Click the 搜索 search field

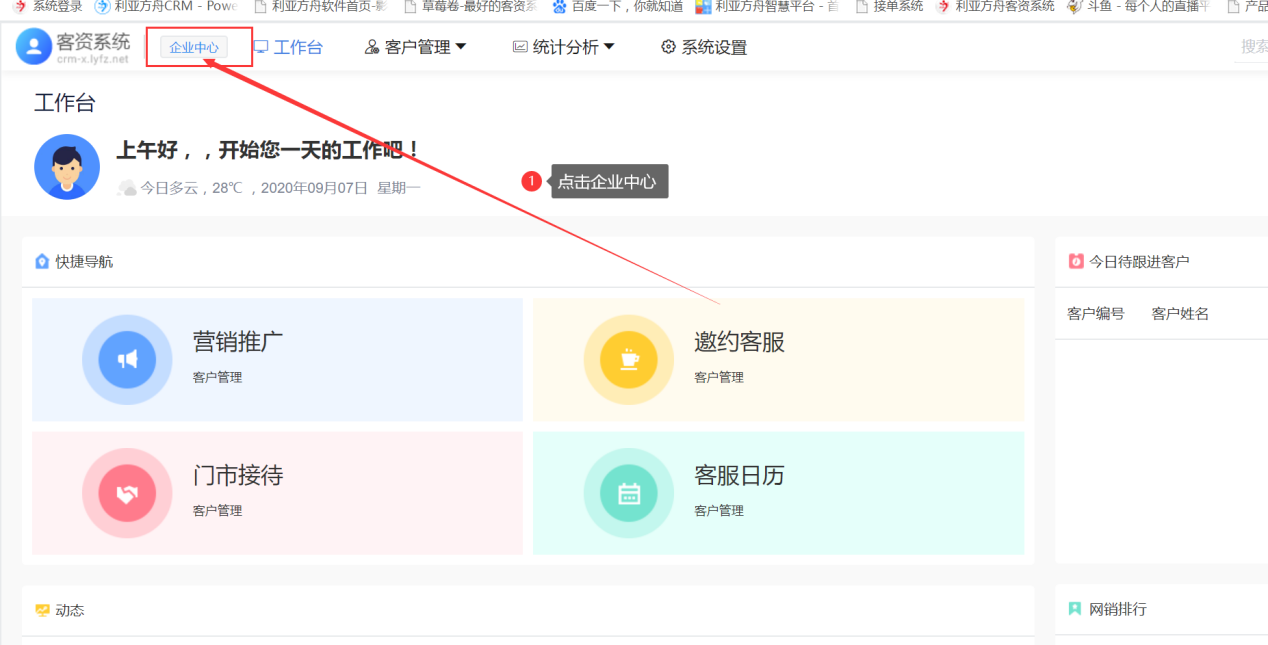pyautogui.click(x=1253, y=46)
